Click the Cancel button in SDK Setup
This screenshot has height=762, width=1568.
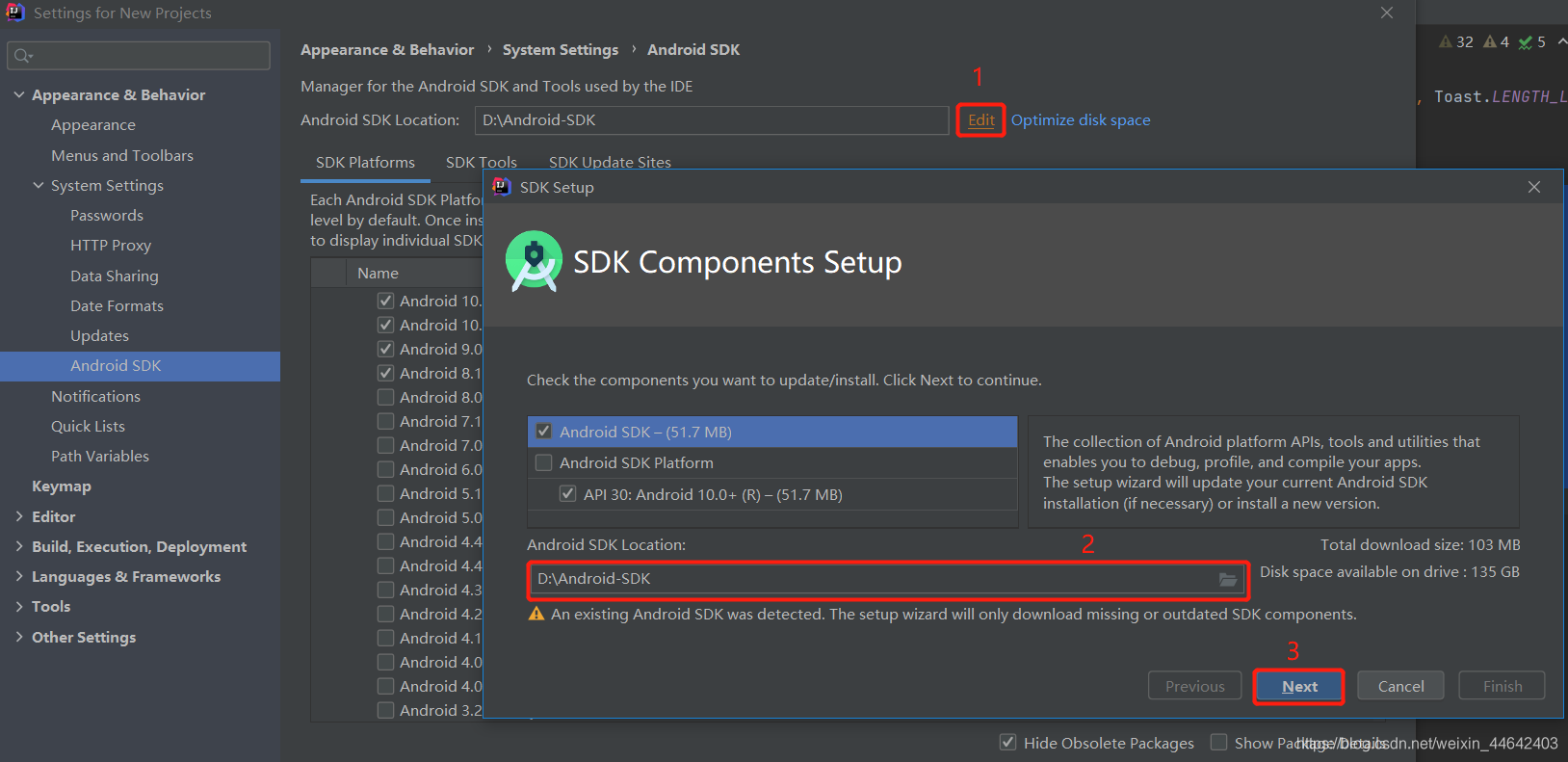pos(1400,686)
